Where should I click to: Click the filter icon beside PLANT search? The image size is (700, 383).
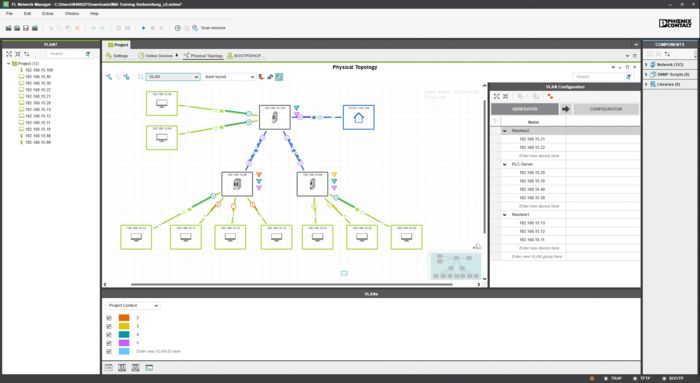88,54
